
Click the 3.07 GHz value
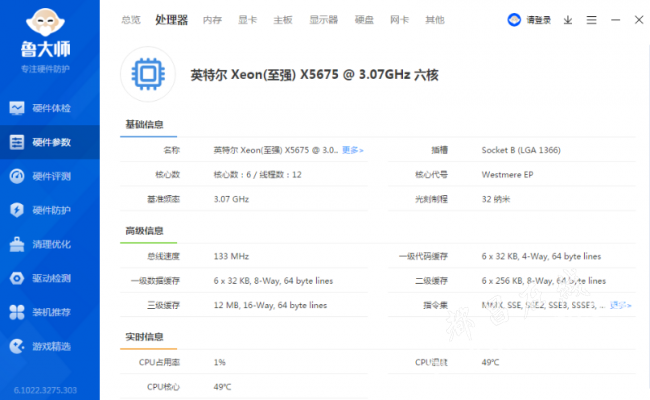coord(231,199)
